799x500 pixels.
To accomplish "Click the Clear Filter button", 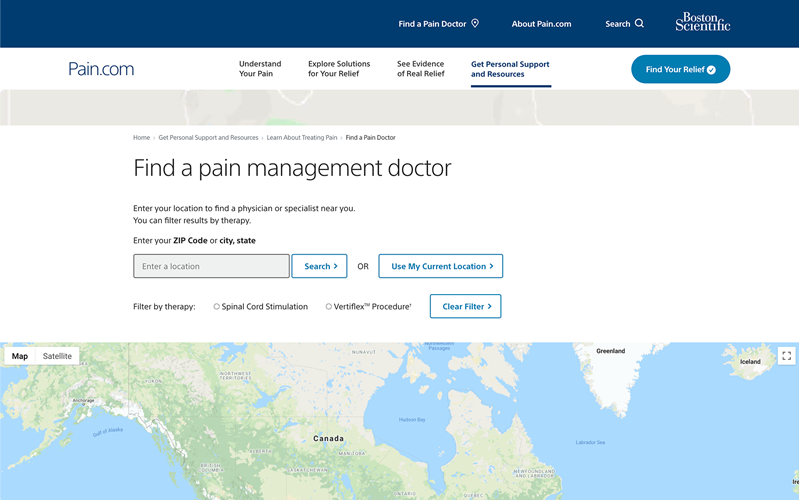I will 466,306.
